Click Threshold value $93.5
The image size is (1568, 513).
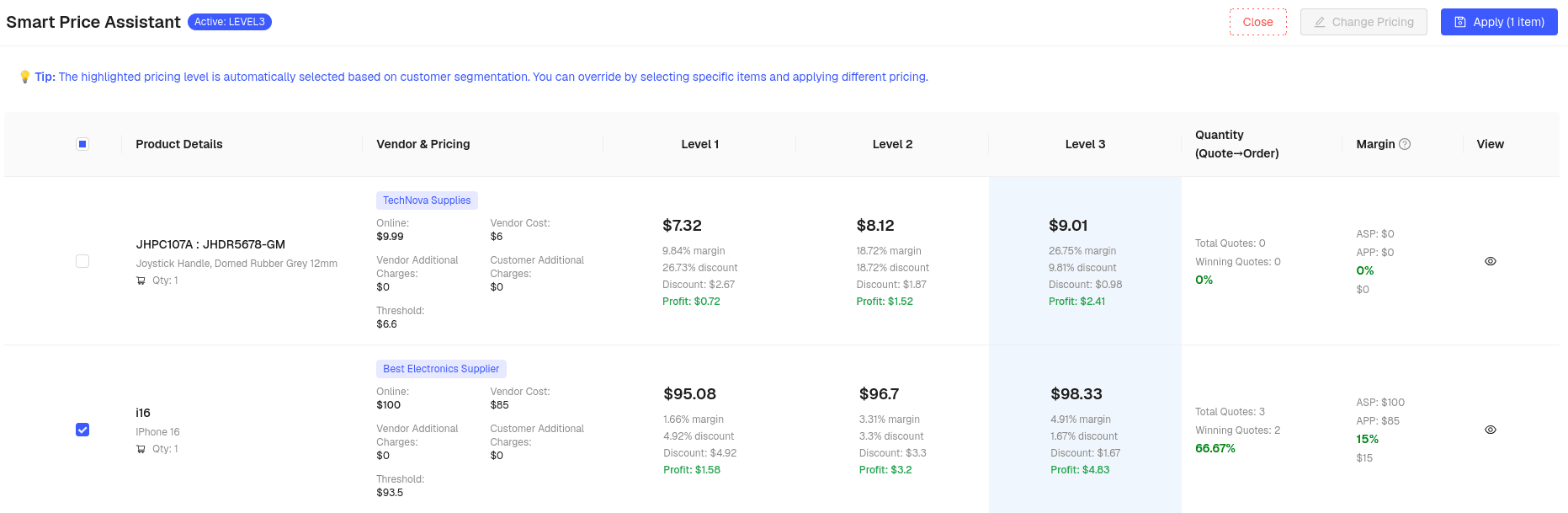(390, 493)
